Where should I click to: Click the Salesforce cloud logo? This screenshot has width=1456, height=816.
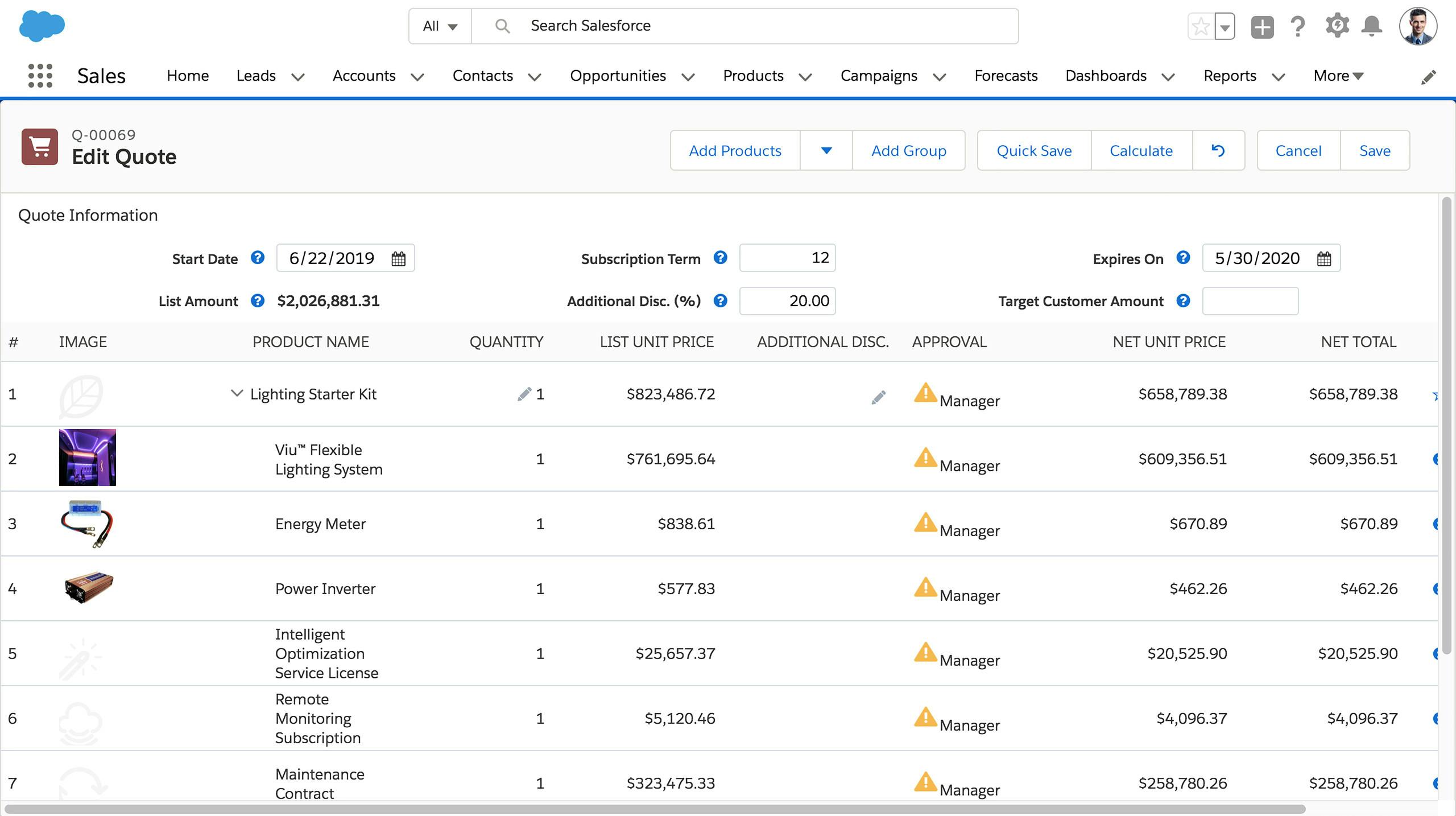42,26
